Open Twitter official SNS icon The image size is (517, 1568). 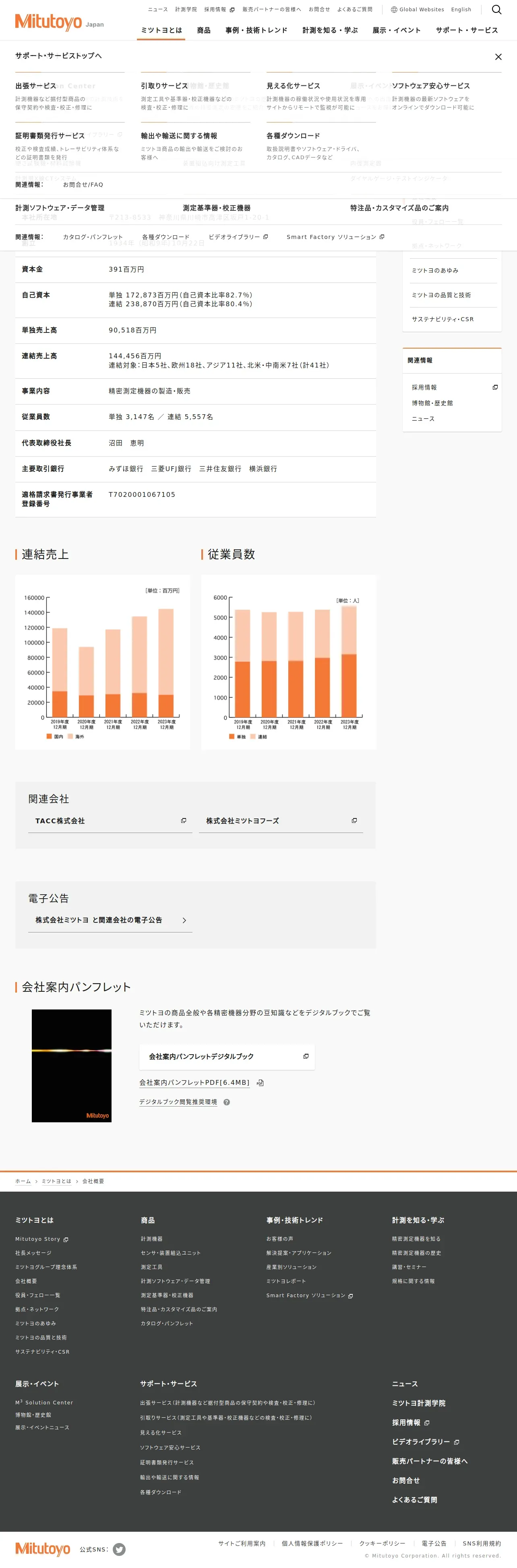[119, 1549]
